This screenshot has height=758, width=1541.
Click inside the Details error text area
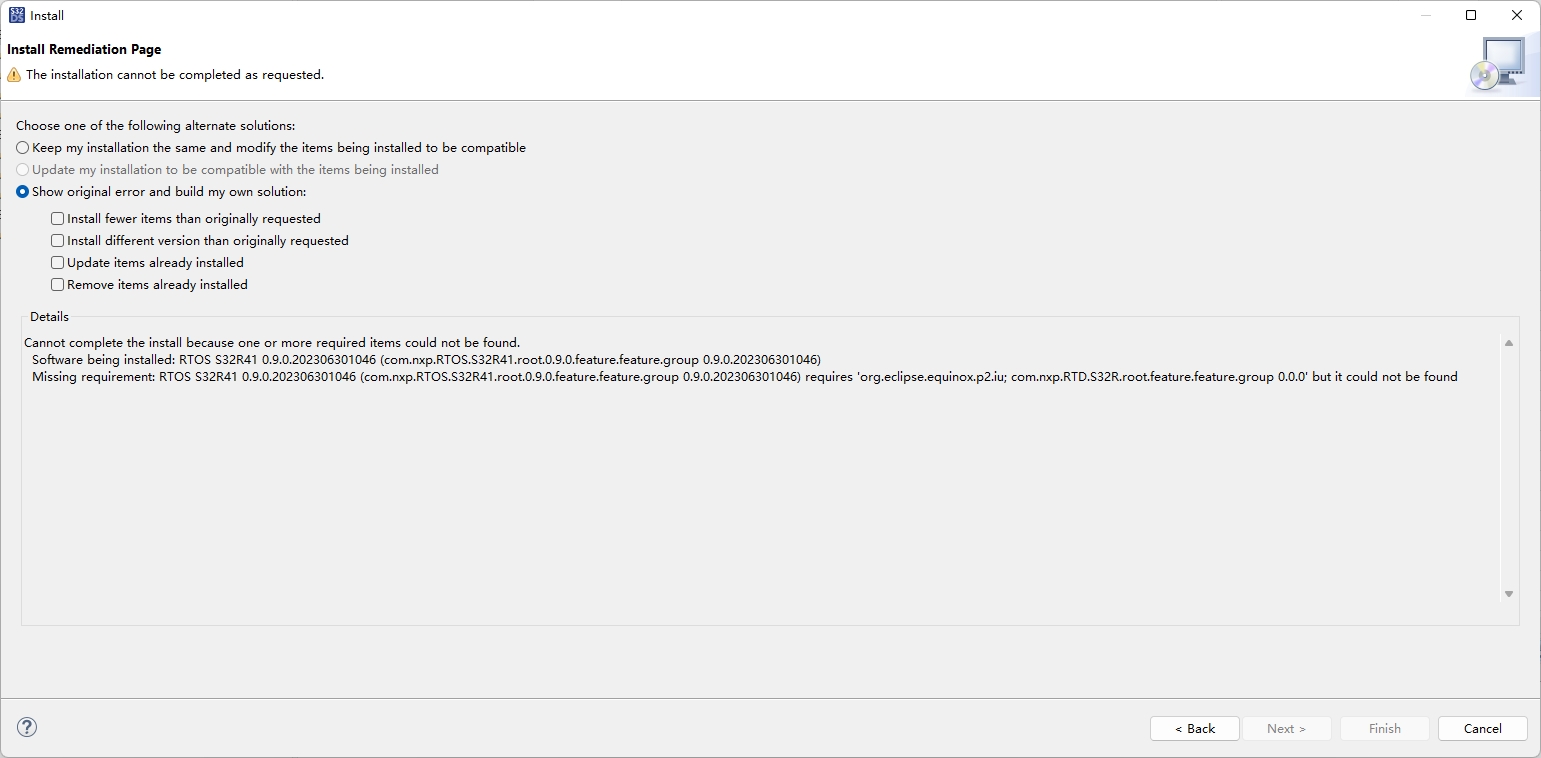[700, 470]
